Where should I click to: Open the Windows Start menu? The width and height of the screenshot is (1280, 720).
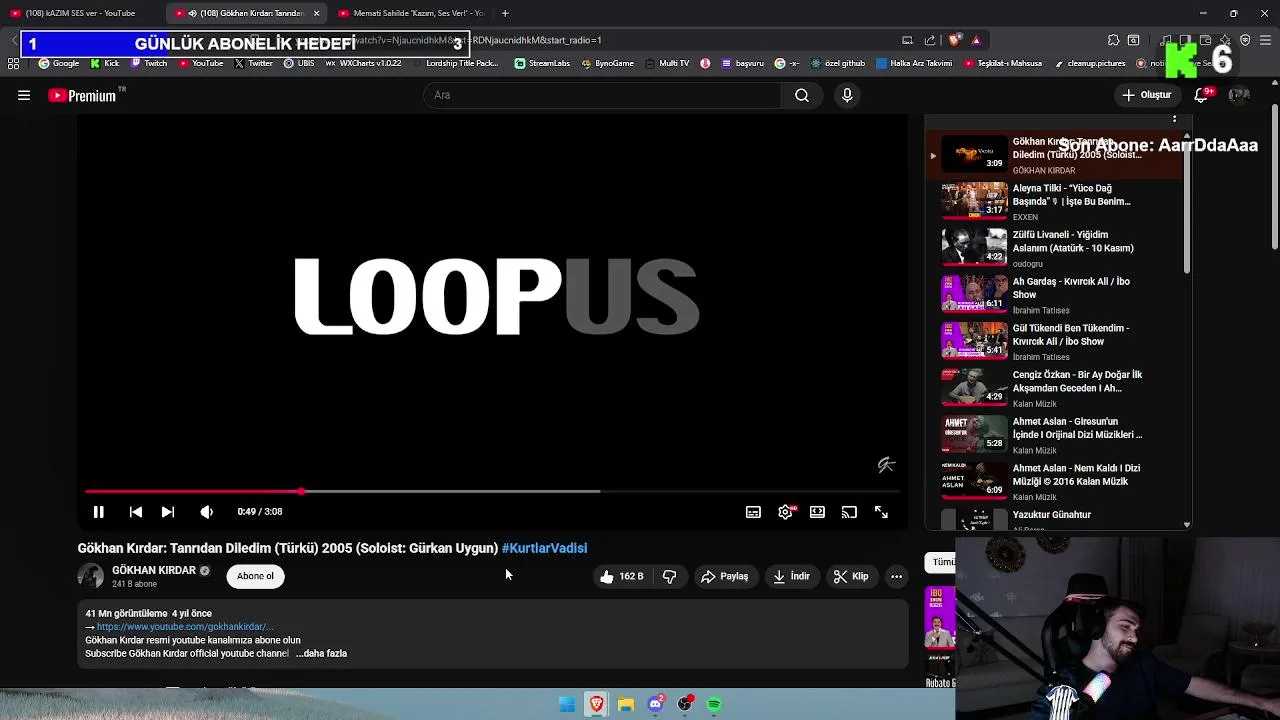567,704
